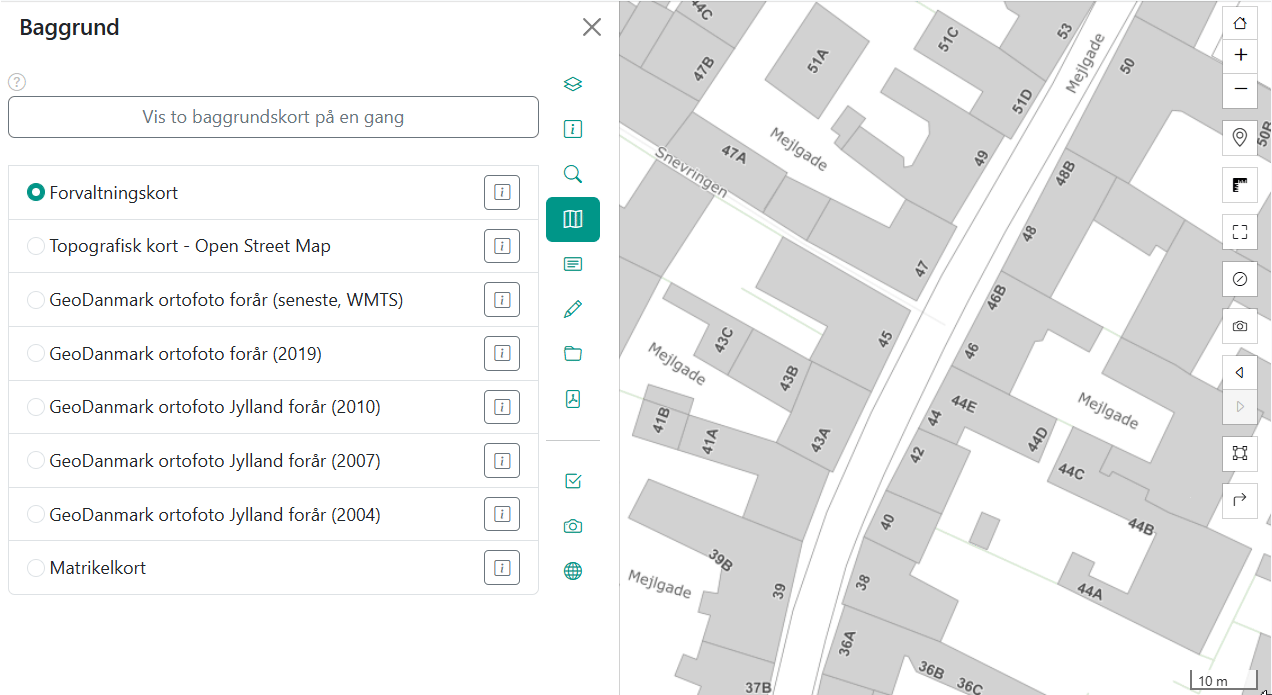Open the PDF print icon
1272x695 pixels.
coord(573,399)
